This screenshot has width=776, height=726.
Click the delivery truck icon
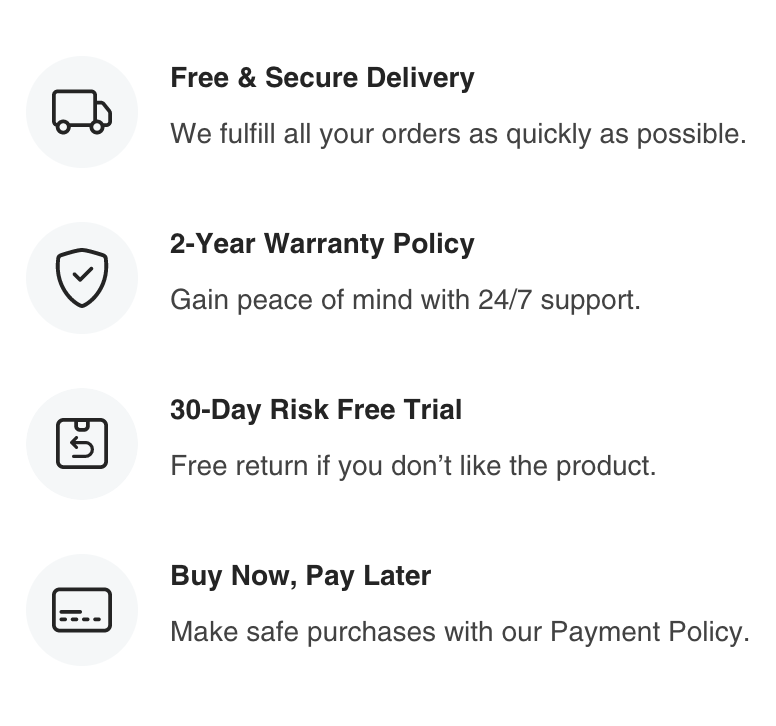click(x=82, y=112)
